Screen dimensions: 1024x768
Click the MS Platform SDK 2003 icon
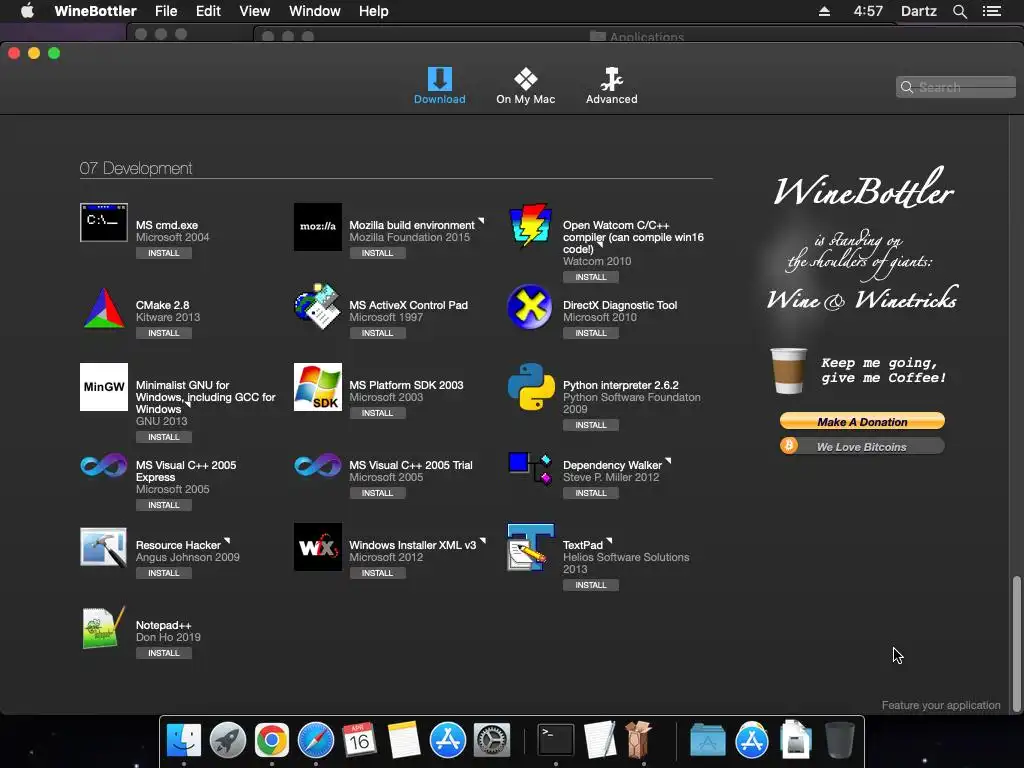(317, 387)
